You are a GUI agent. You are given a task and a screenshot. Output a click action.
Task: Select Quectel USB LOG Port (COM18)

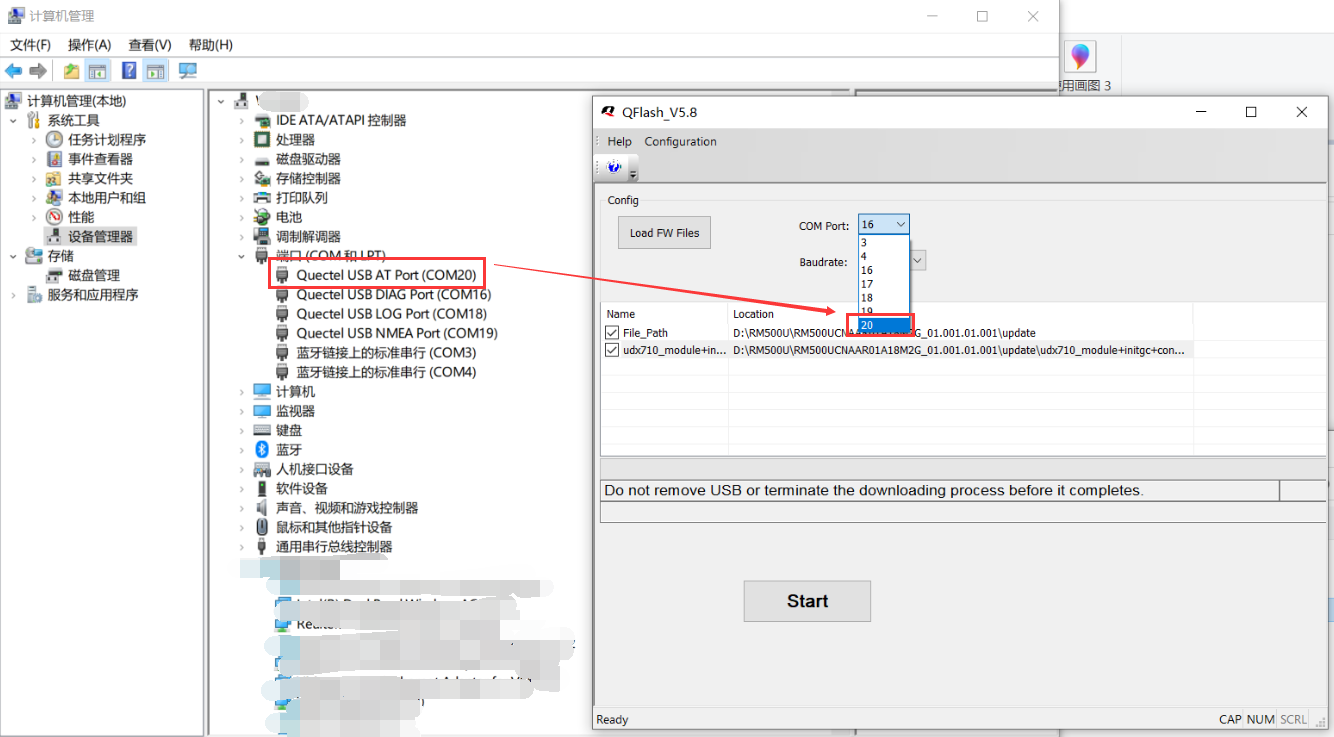click(391, 314)
